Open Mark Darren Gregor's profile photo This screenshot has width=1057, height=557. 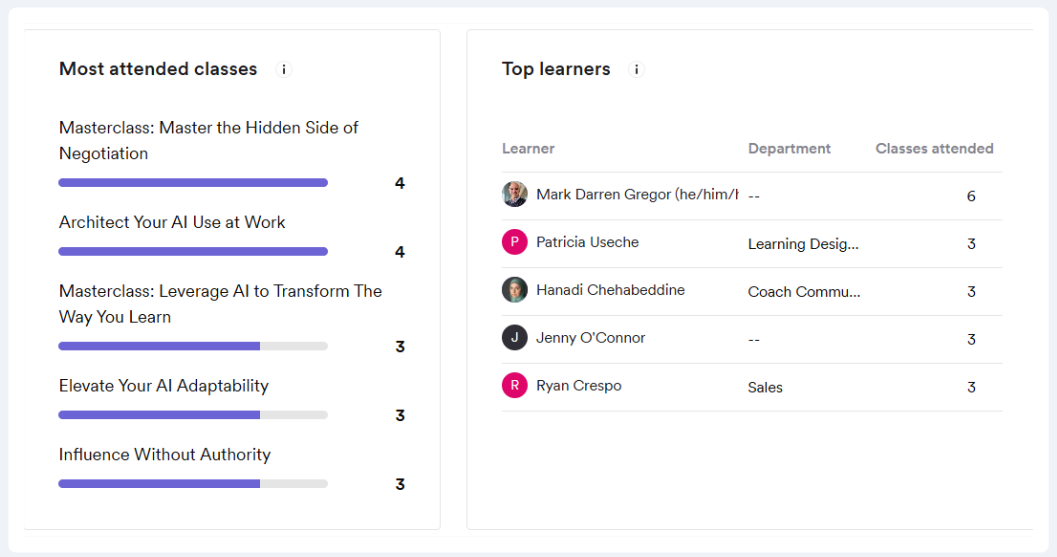pyautogui.click(x=514, y=194)
